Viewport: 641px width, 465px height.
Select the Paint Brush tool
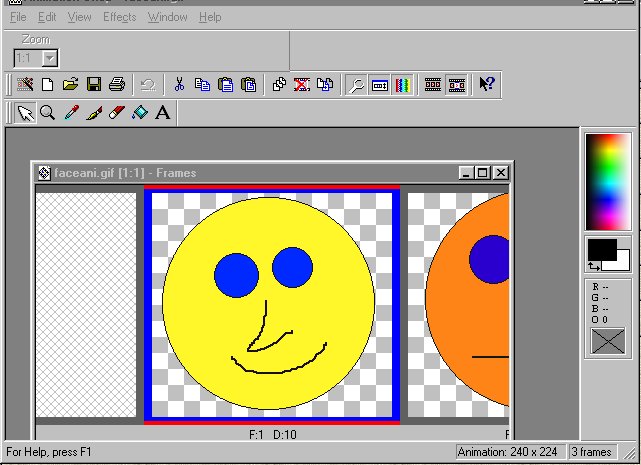(x=94, y=112)
